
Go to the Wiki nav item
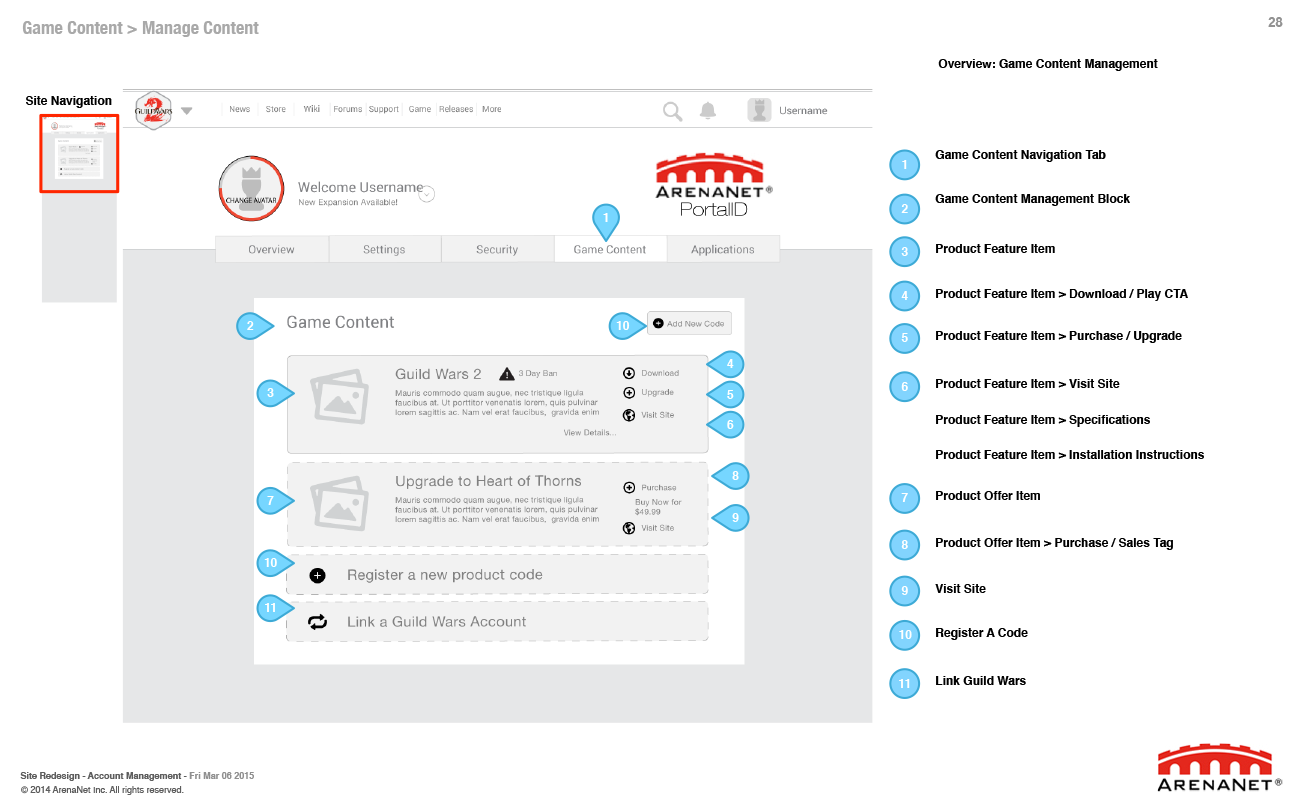[x=312, y=109]
